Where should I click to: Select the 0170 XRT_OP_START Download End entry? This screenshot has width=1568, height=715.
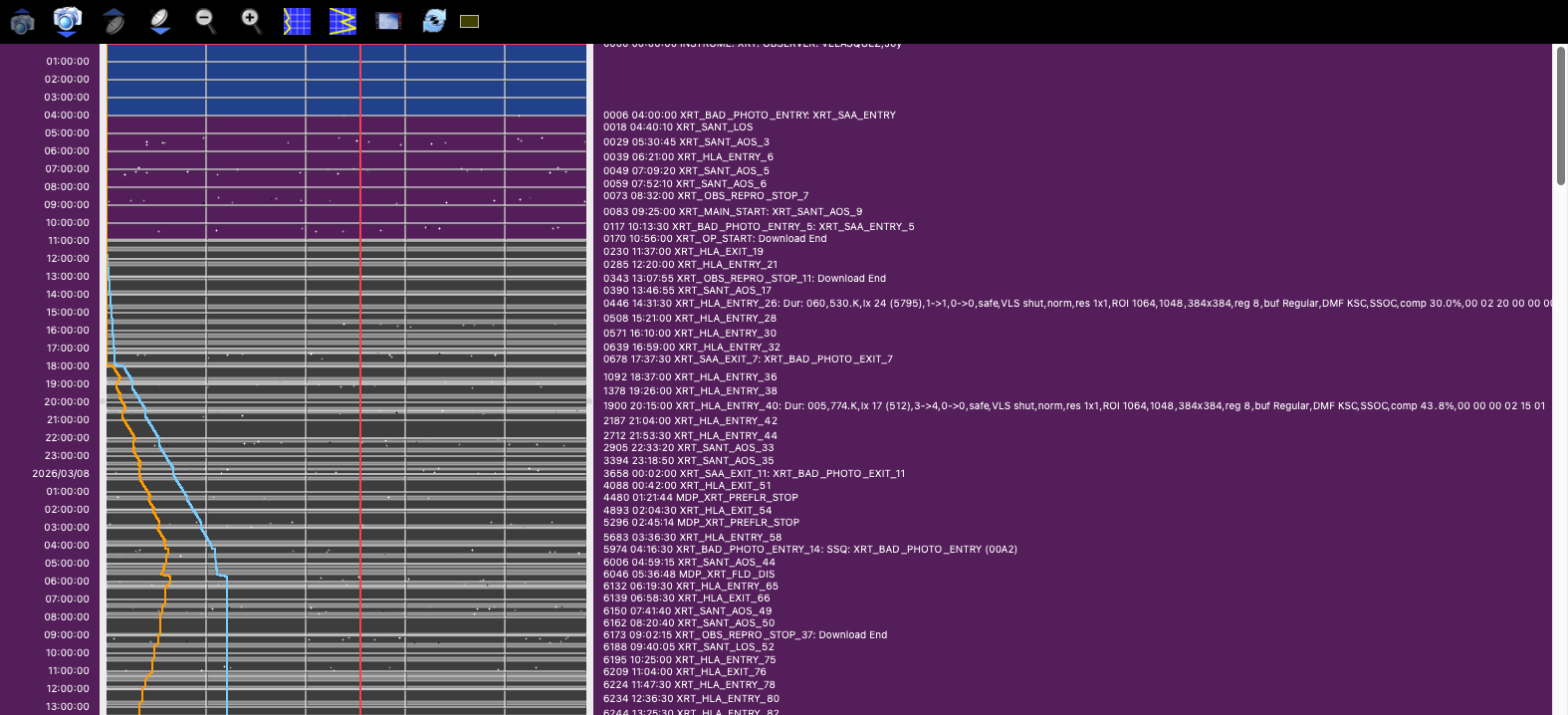714,239
